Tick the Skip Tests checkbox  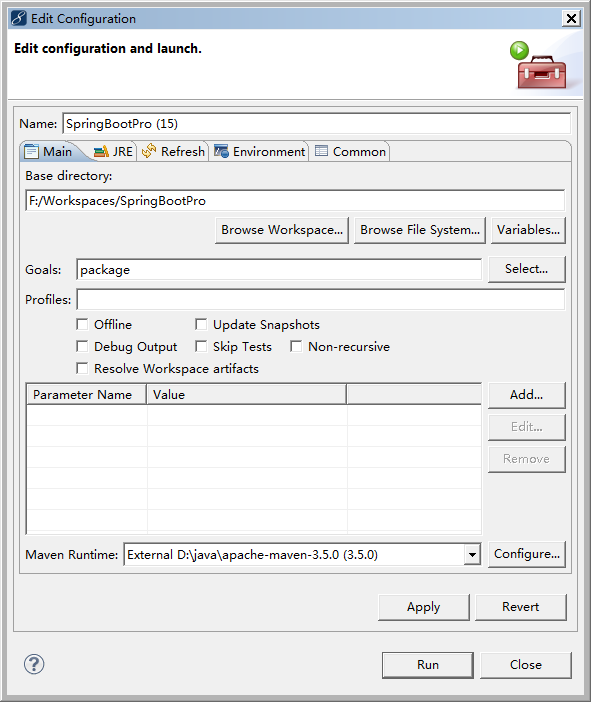(x=201, y=346)
